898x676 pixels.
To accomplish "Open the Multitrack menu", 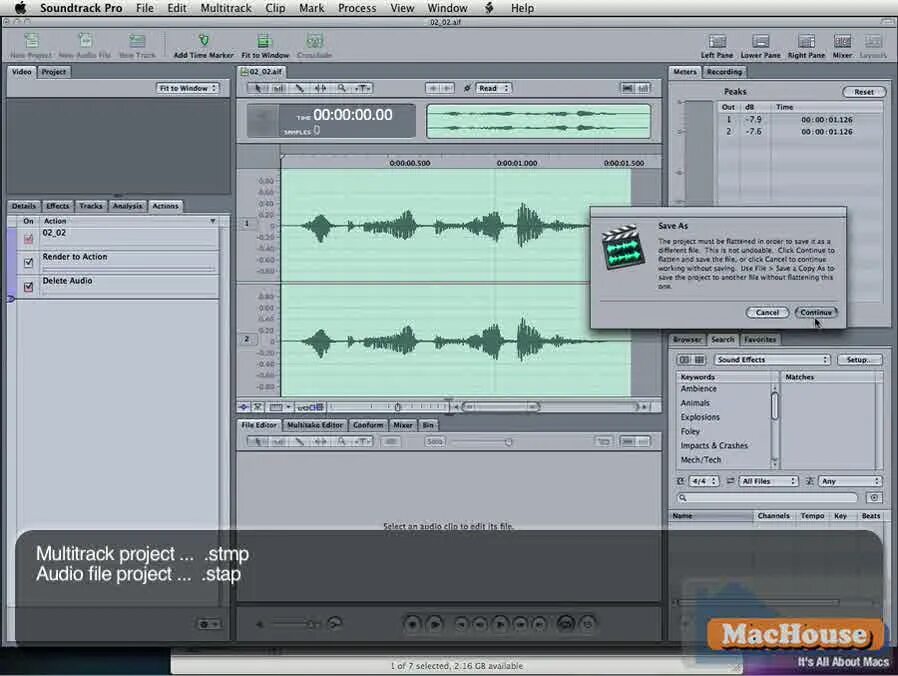I will coord(226,8).
